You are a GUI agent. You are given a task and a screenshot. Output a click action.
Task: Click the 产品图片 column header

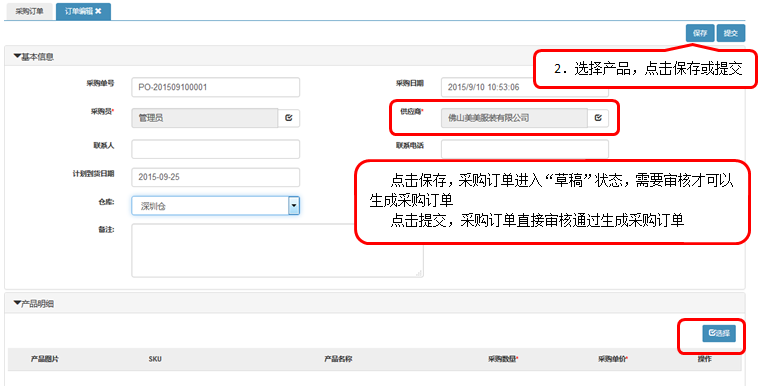click(45, 359)
